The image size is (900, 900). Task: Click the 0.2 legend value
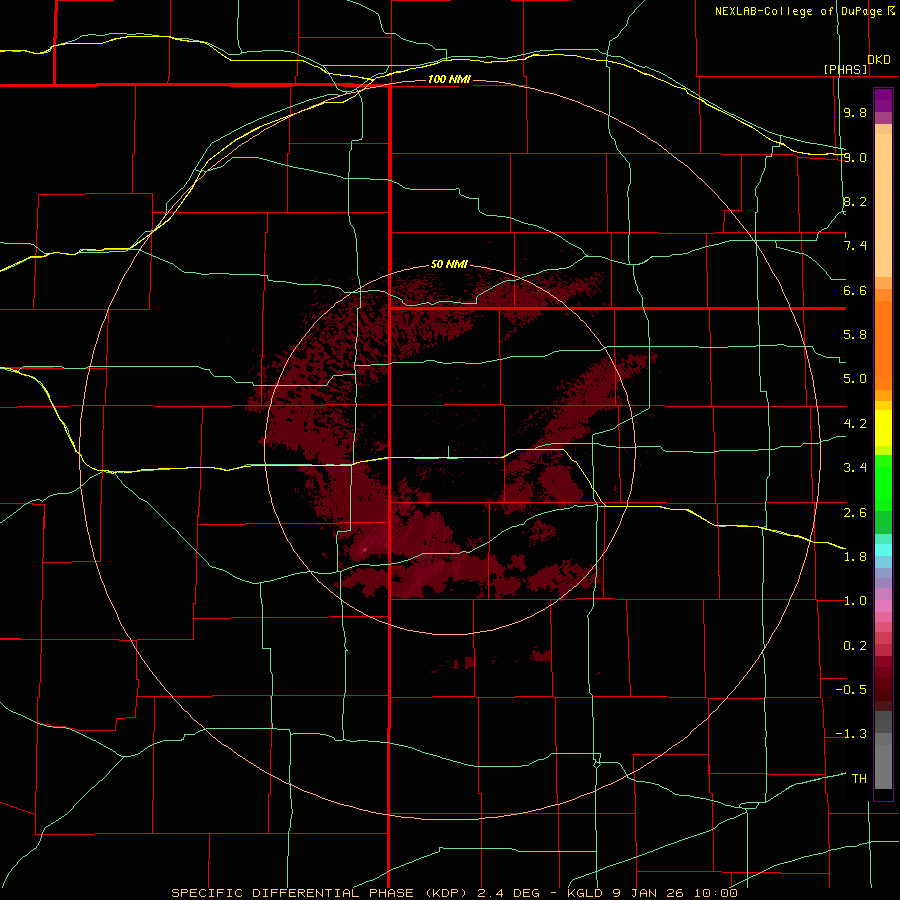(x=855, y=646)
